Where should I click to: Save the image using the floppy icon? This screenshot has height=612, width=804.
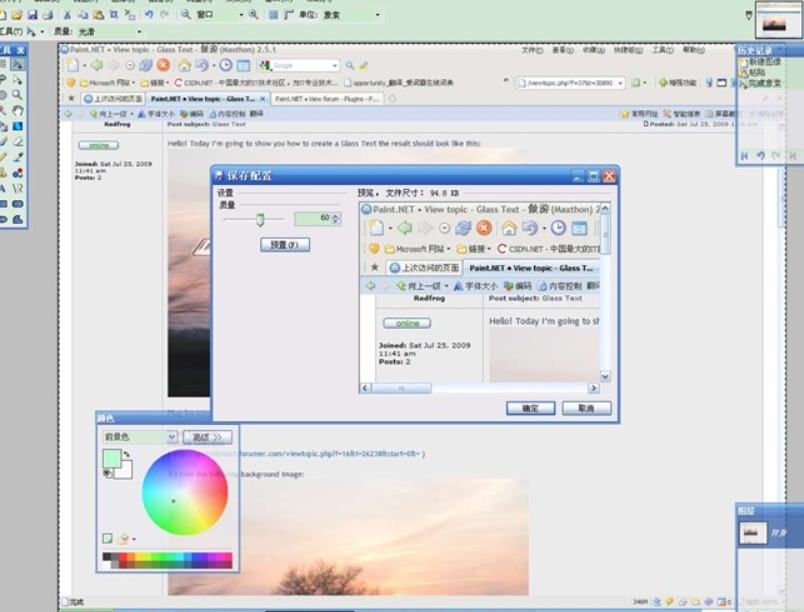click(33, 15)
